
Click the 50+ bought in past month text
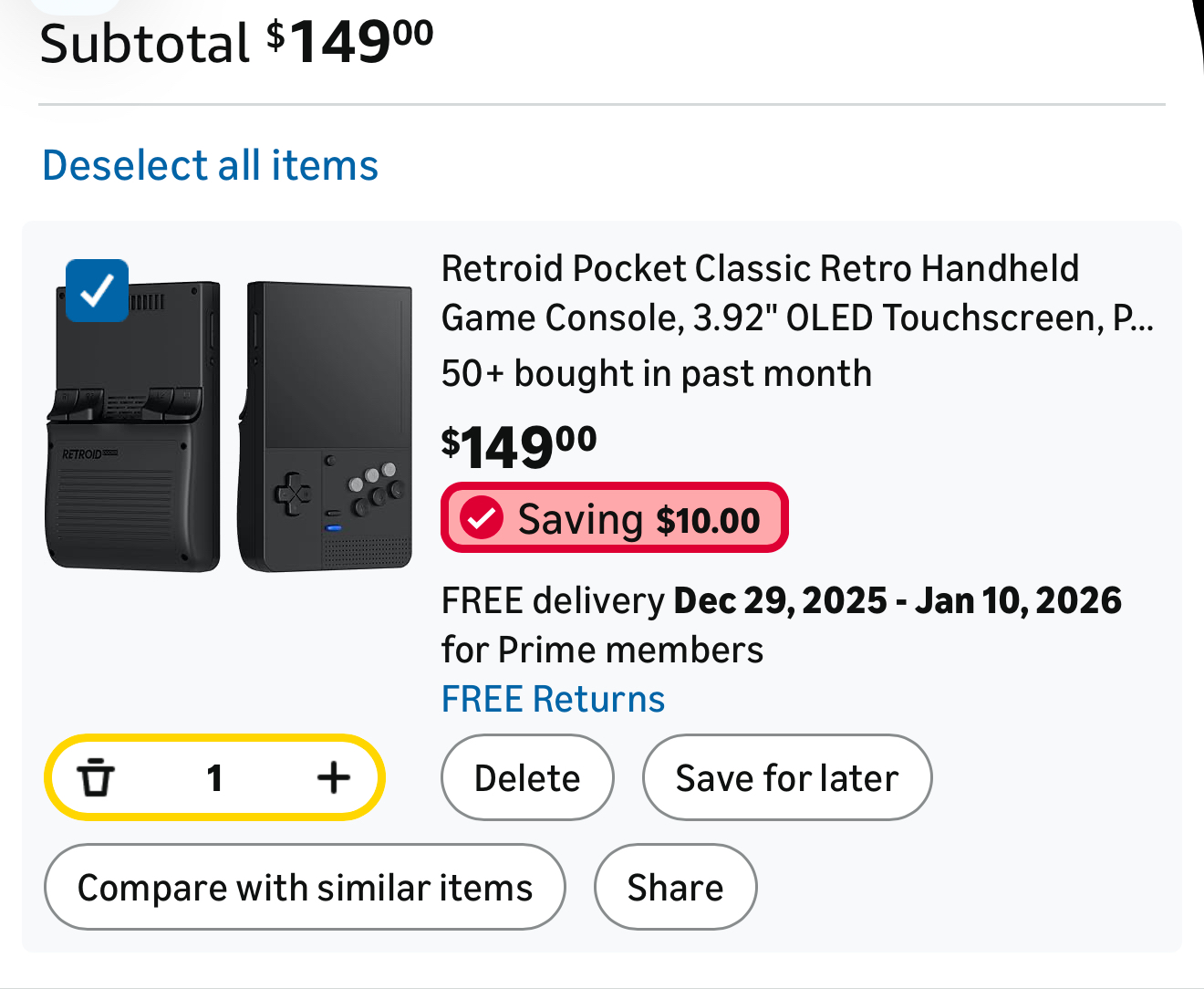pos(656,374)
